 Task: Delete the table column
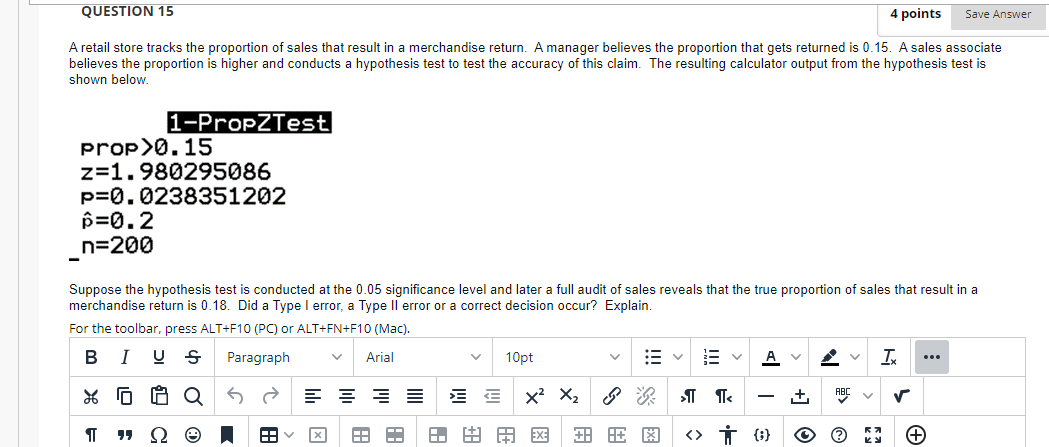coord(650,436)
